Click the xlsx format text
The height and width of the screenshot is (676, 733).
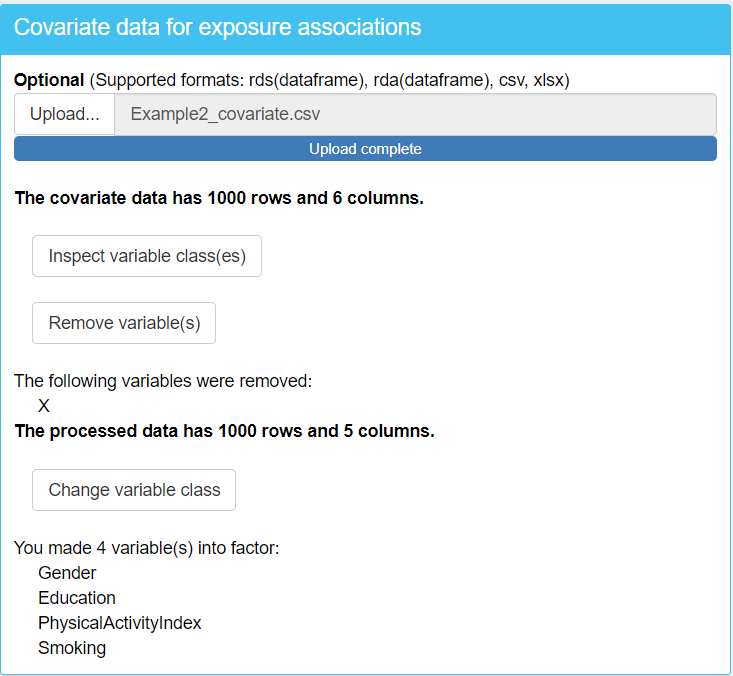pos(550,79)
